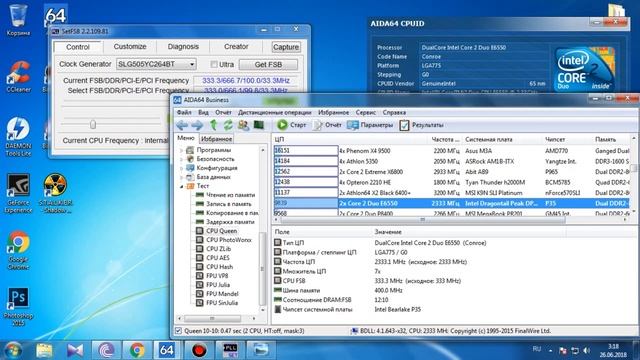The width and height of the screenshot is (640, 360).
Task: Click the PLL SET taskbar icon
Action: (231, 350)
